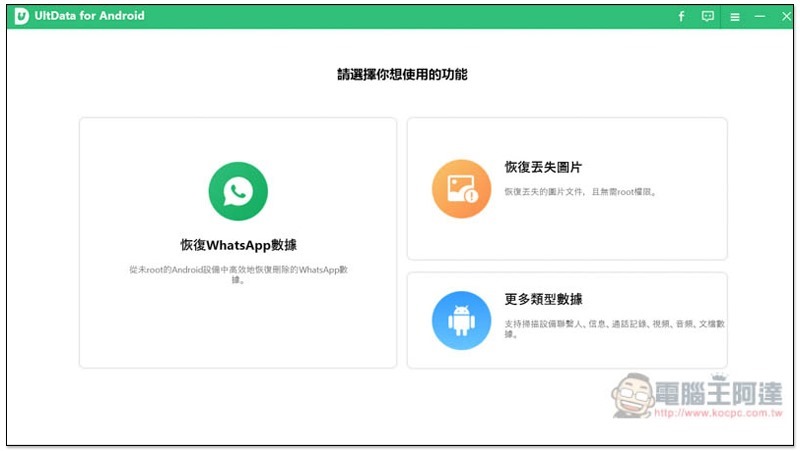
Task: Open the feedback chat bubble icon
Action: (x=708, y=17)
